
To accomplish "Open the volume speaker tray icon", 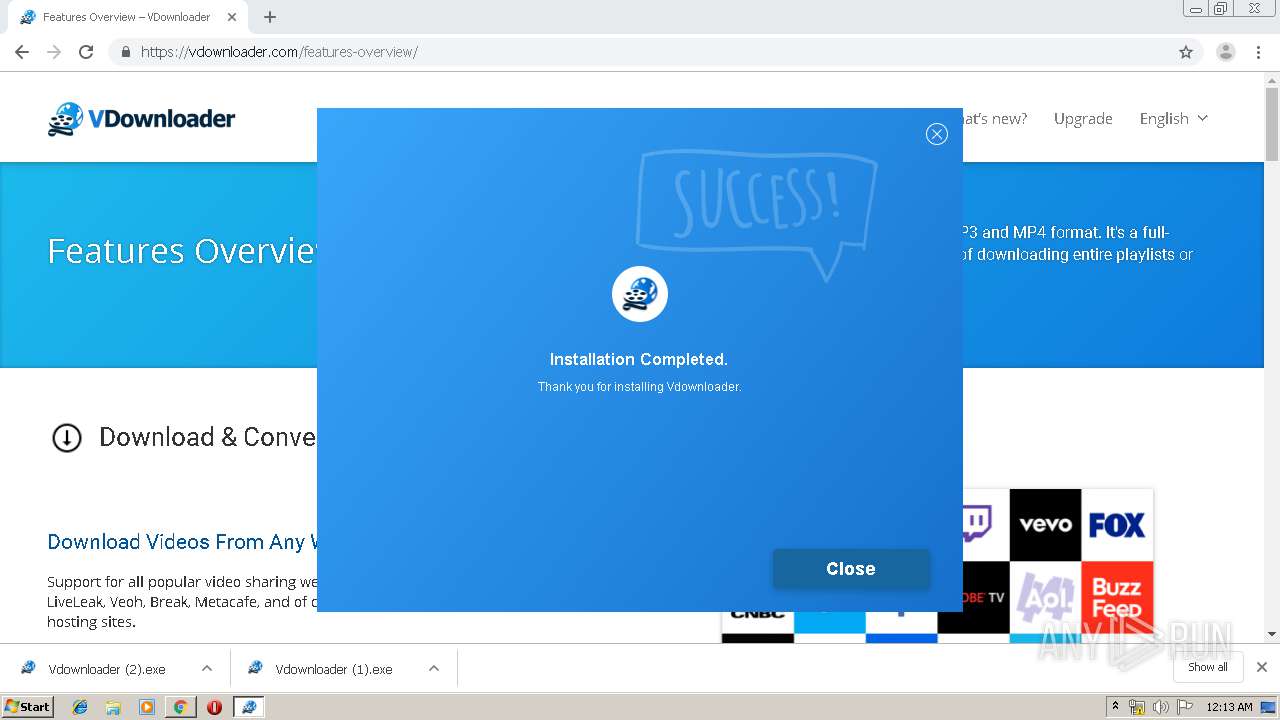I will click(x=1161, y=707).
